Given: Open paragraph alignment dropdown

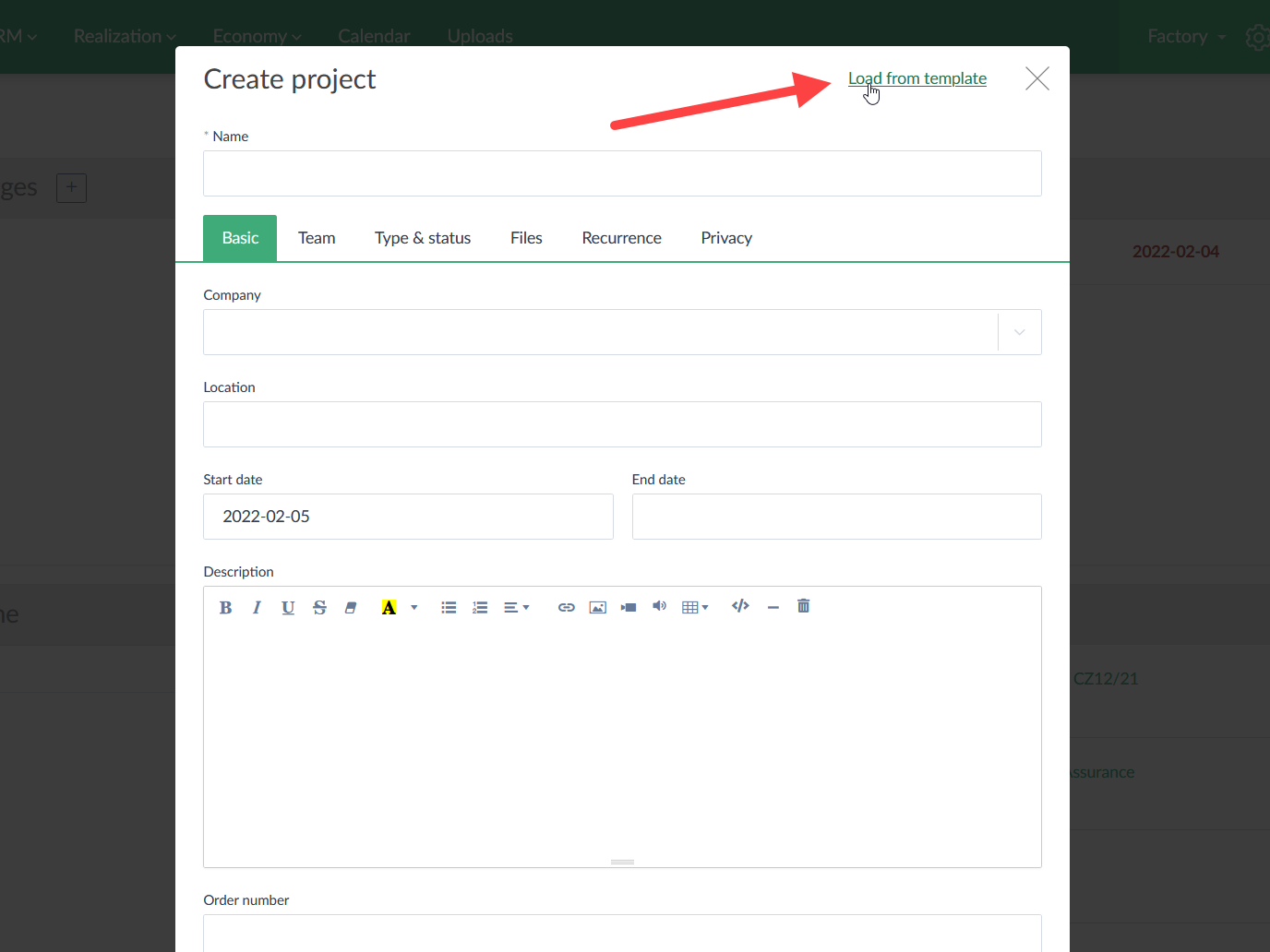Looking at the screenshot, I should [516, 607].
